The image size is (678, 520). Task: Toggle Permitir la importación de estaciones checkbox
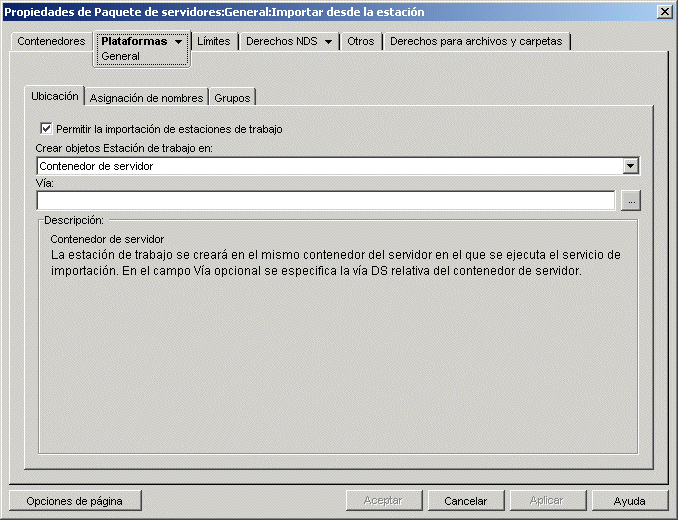(46, 128)
